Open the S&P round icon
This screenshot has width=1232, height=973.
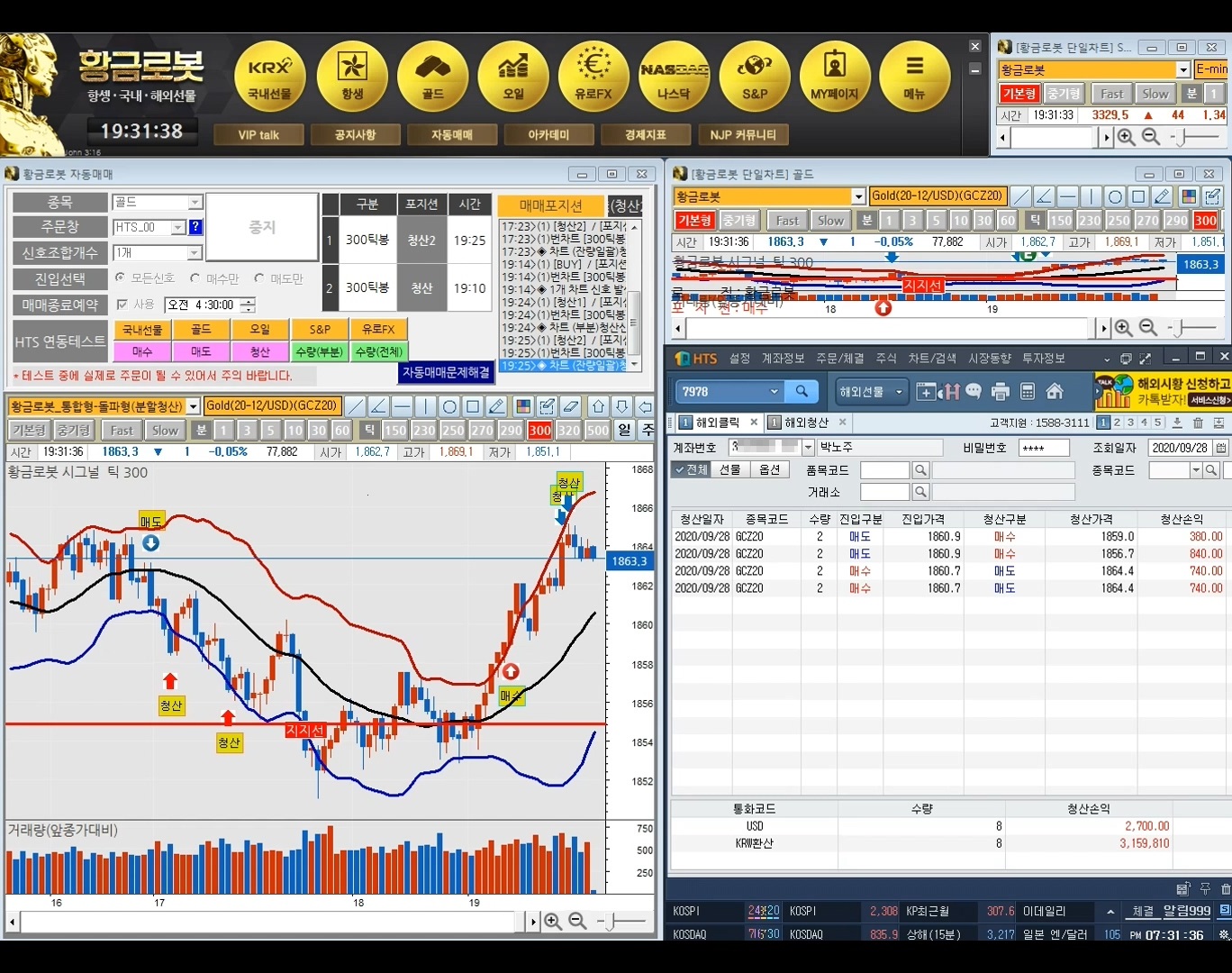tap(755, 77)
